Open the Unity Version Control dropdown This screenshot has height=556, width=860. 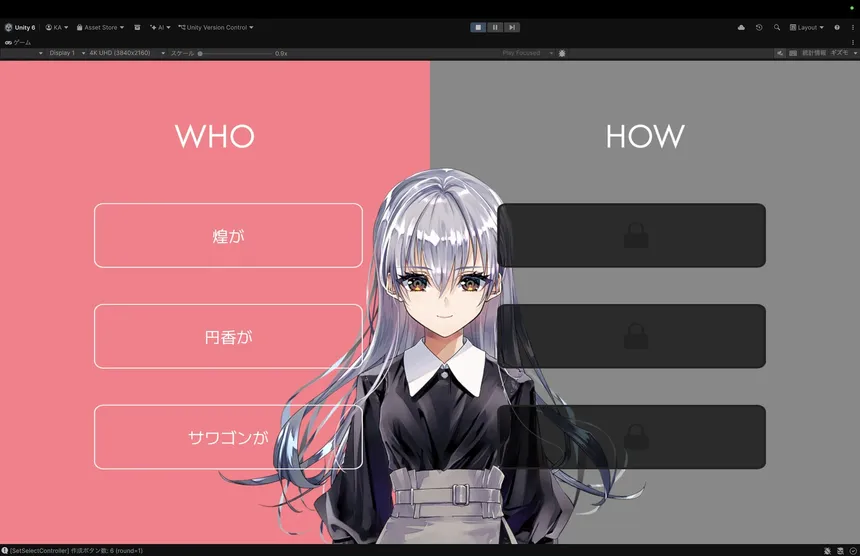[216, 27]
